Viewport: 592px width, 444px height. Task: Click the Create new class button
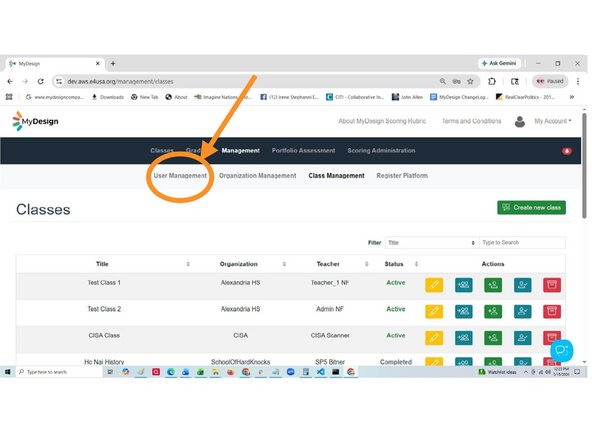[x=531, y=207]
